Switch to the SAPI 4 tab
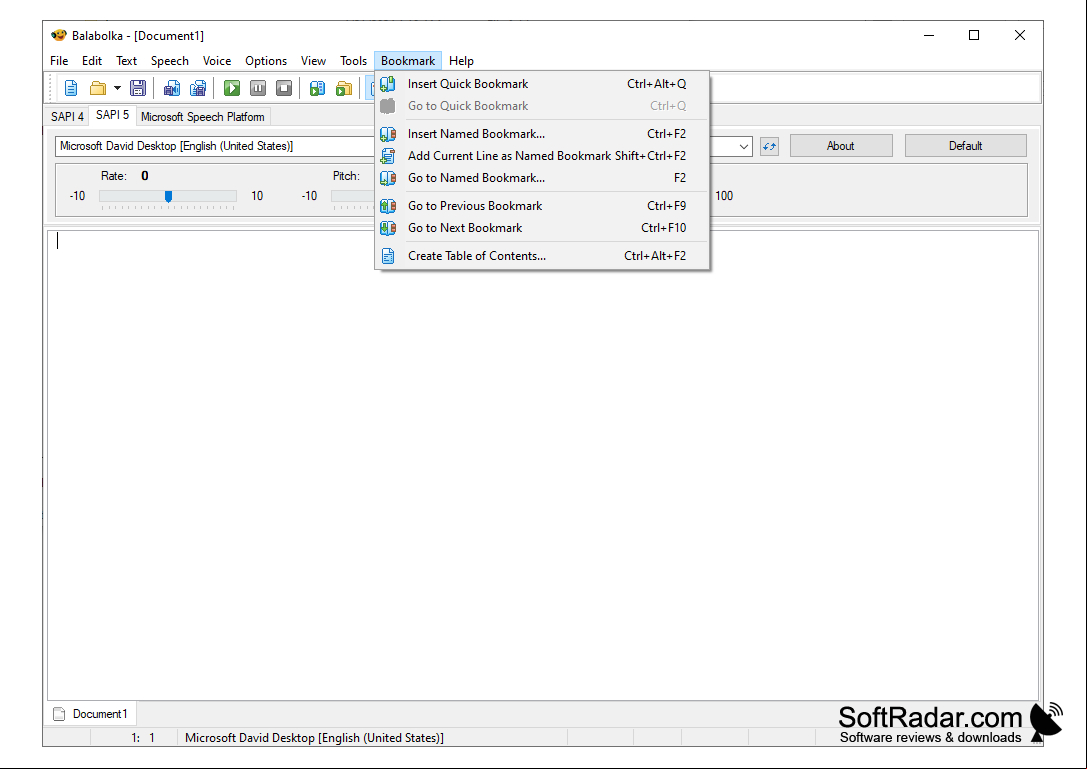Image resolution: width=1087 pixels, height=769 pixels. pyautogui.click(x=67, y=116)
